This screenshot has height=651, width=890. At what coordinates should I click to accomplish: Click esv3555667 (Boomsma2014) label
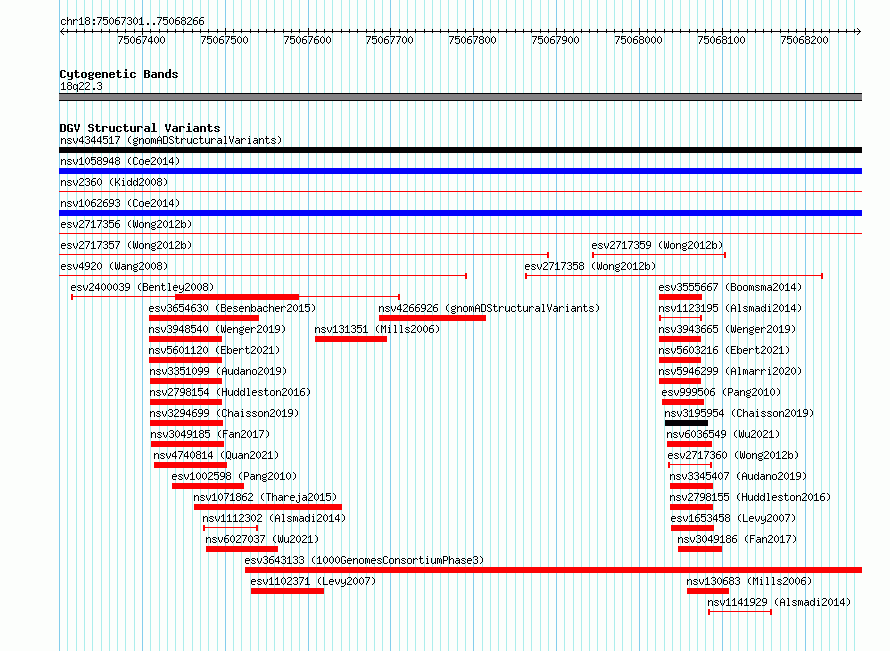(730, 287)
